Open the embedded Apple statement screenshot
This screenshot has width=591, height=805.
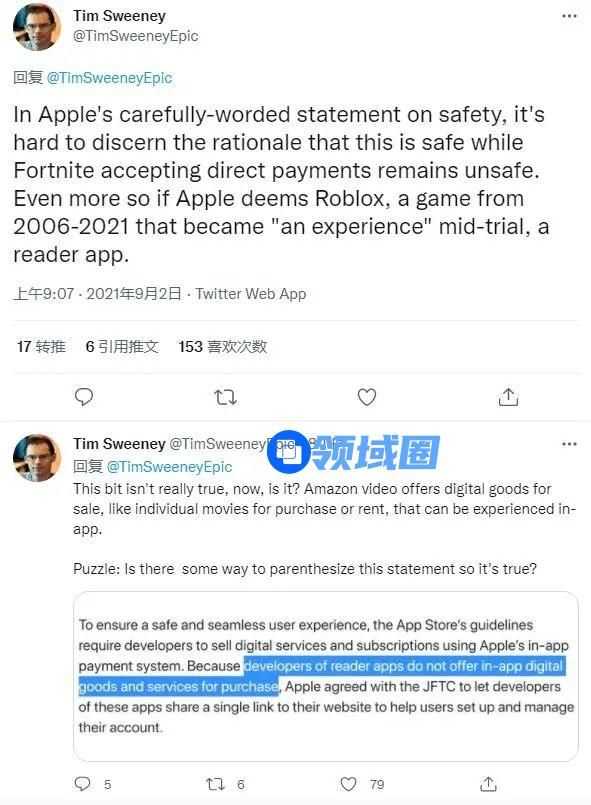[326, 676]
